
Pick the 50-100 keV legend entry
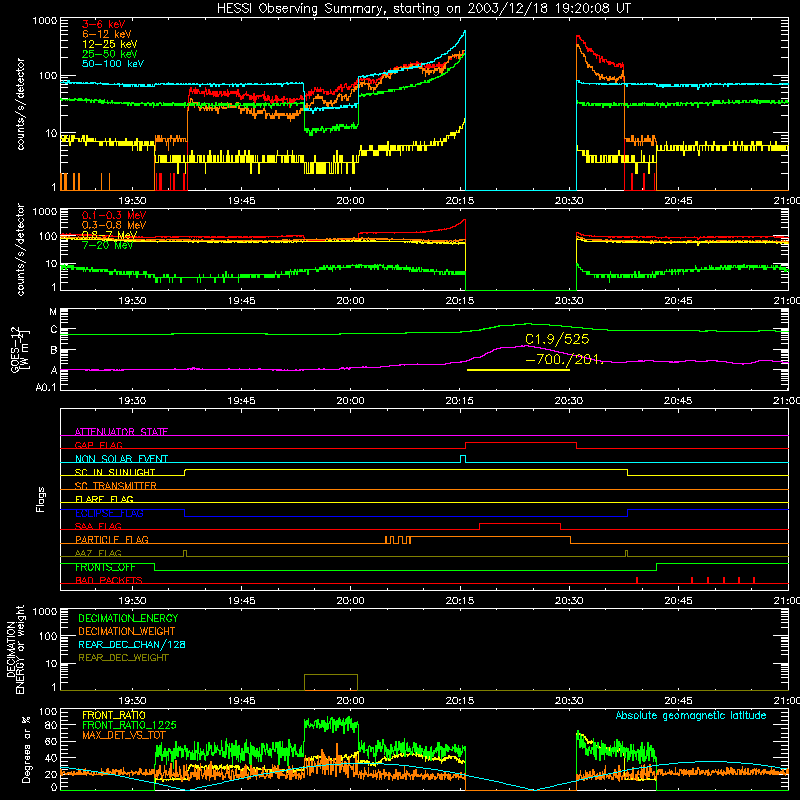point(113,64)
